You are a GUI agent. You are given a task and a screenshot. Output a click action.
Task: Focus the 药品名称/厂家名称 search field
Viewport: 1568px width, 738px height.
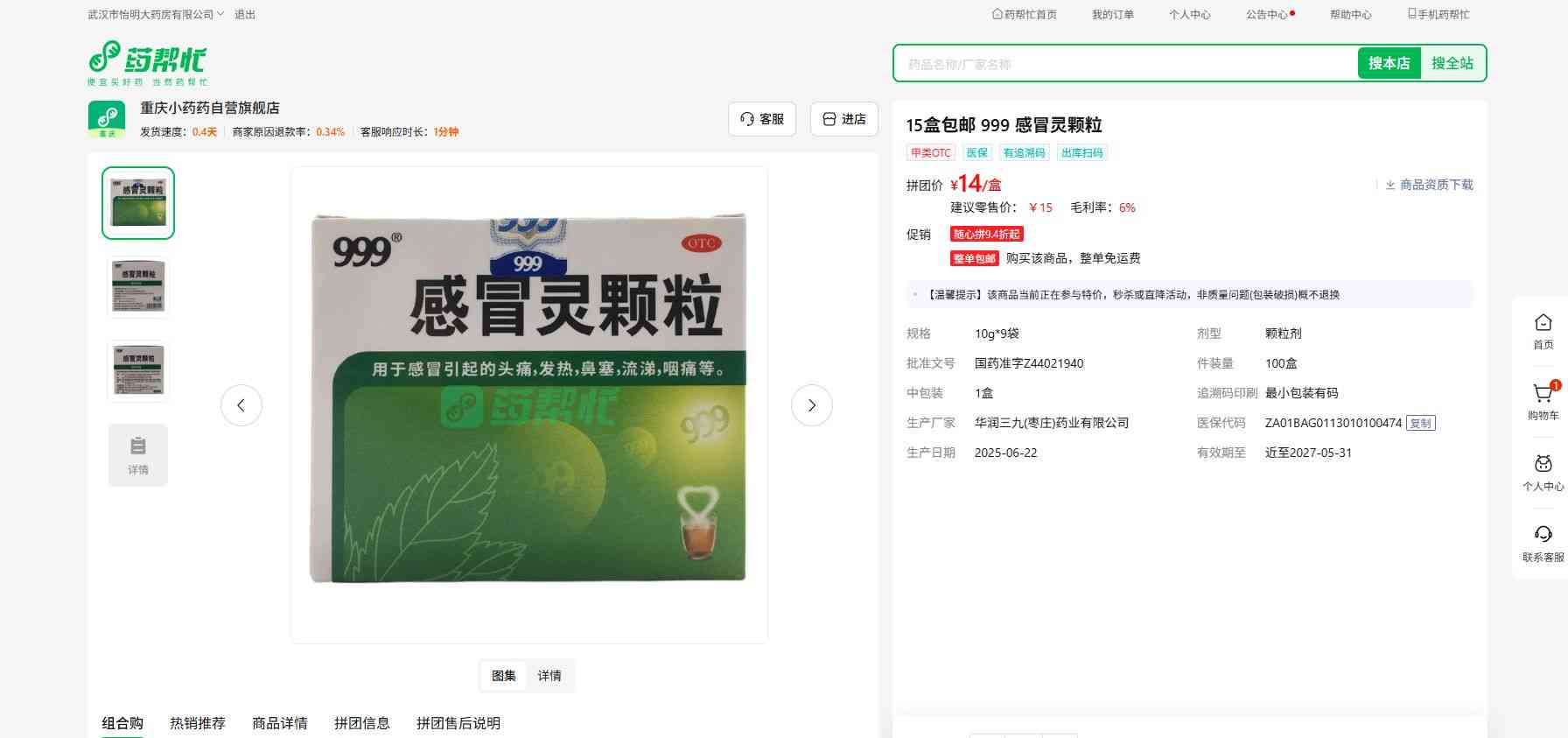(x=1124, y=64)
